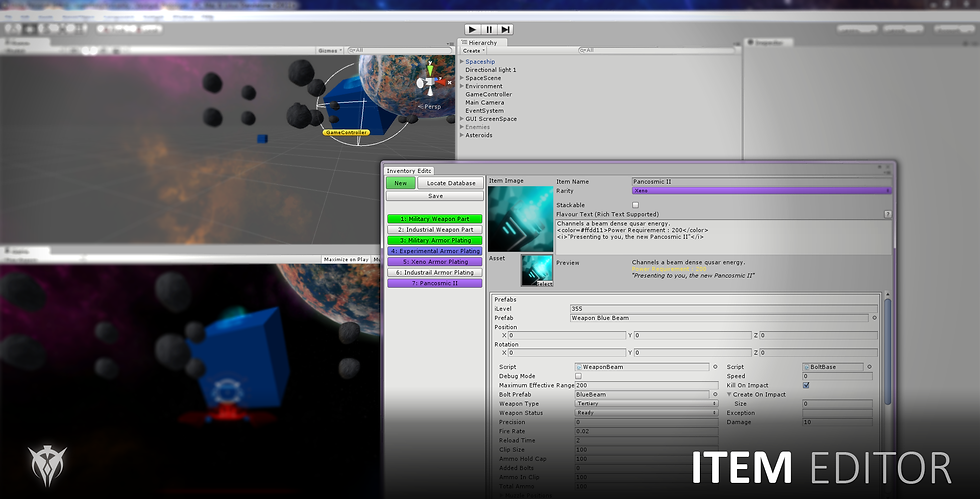
Task: Select GameController in the Hierarchy list
Action: (488, 94)
